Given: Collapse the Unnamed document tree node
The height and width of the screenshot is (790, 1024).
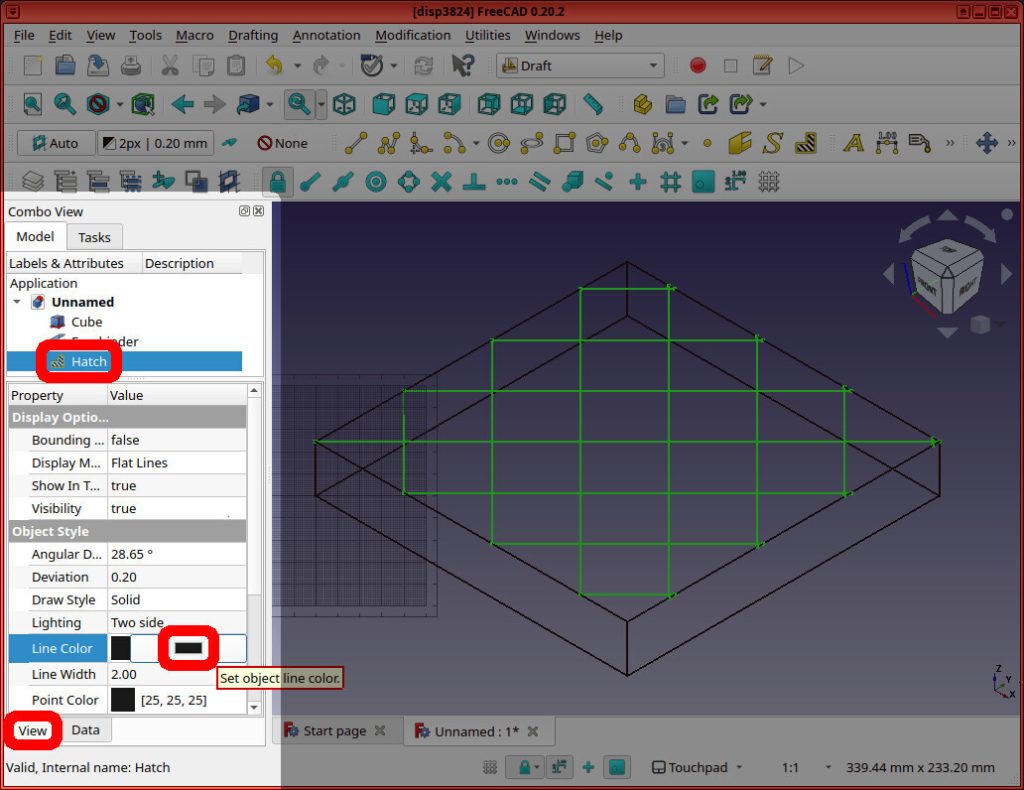Looking at the screenshot, I should (x=16, y=302).
